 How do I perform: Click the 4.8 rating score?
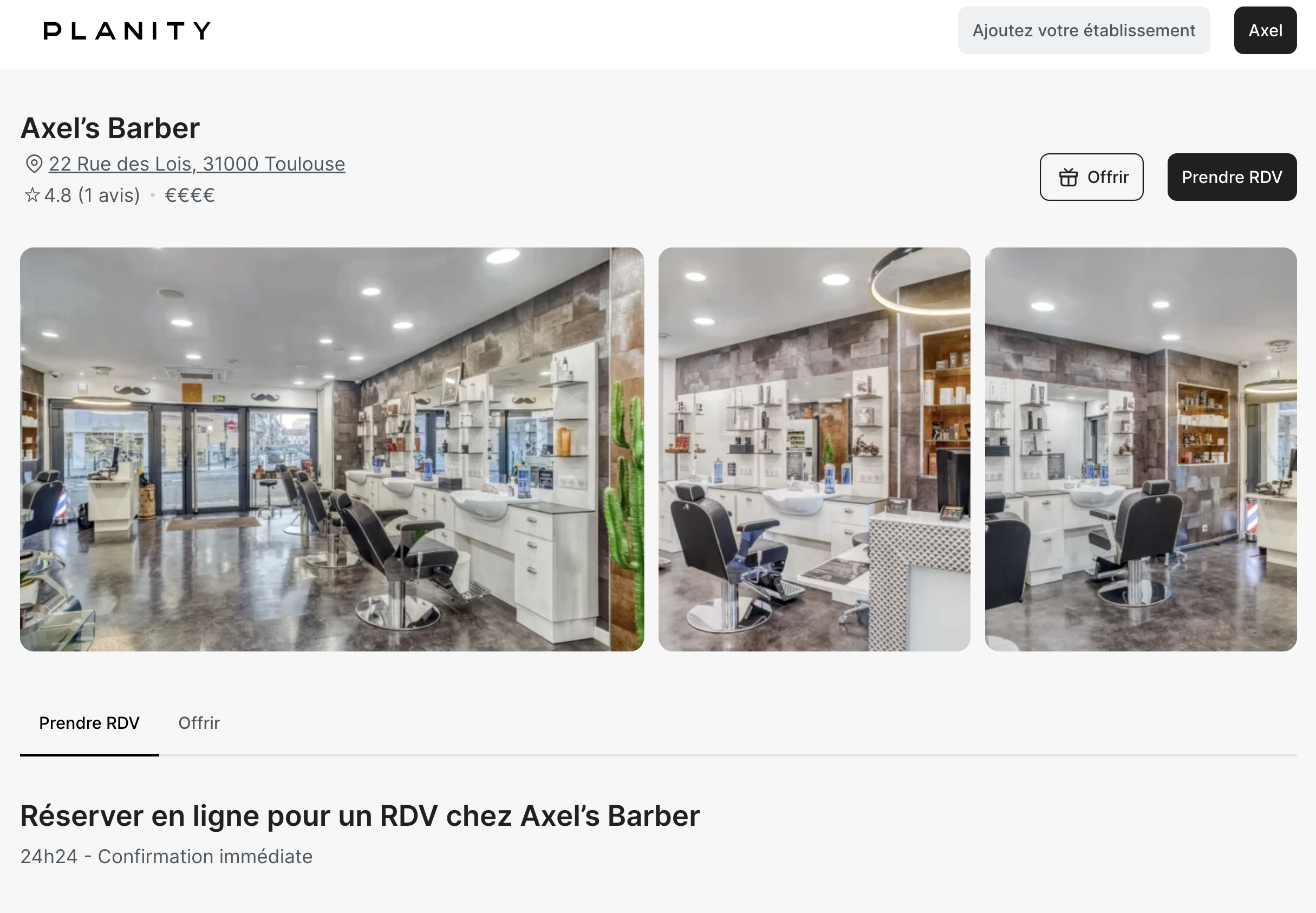(58, 195)
